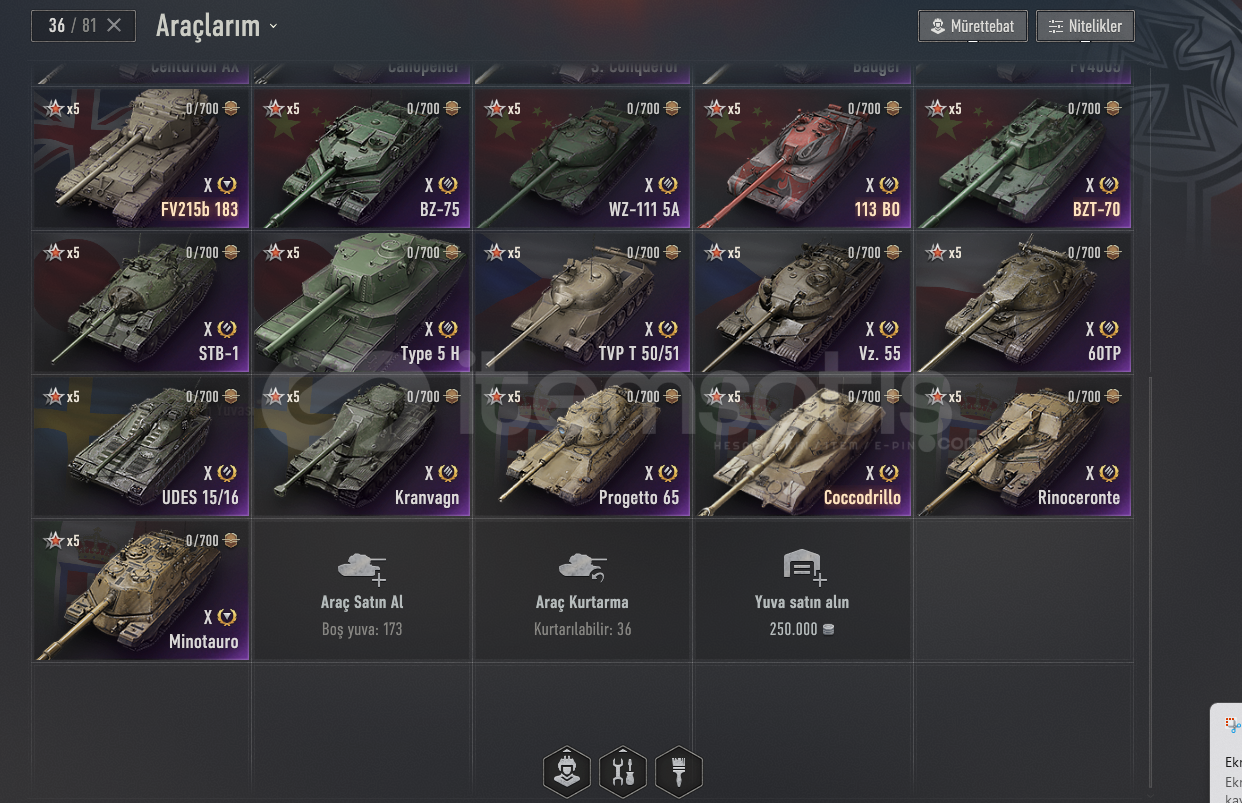The image size is (1242, 803).
Task: Select the 113 BO red tank
Action: tap(803, 158)
